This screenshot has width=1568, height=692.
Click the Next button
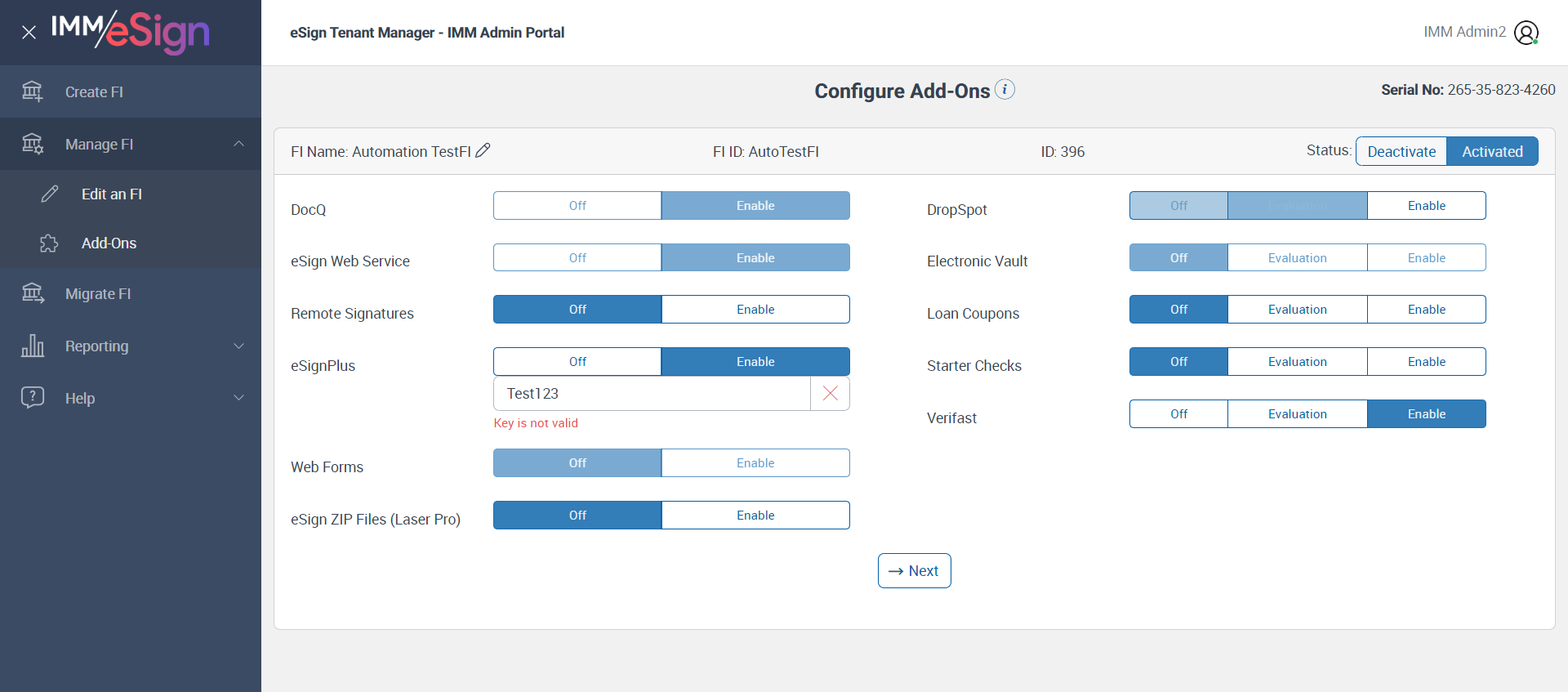pos(914,571)
